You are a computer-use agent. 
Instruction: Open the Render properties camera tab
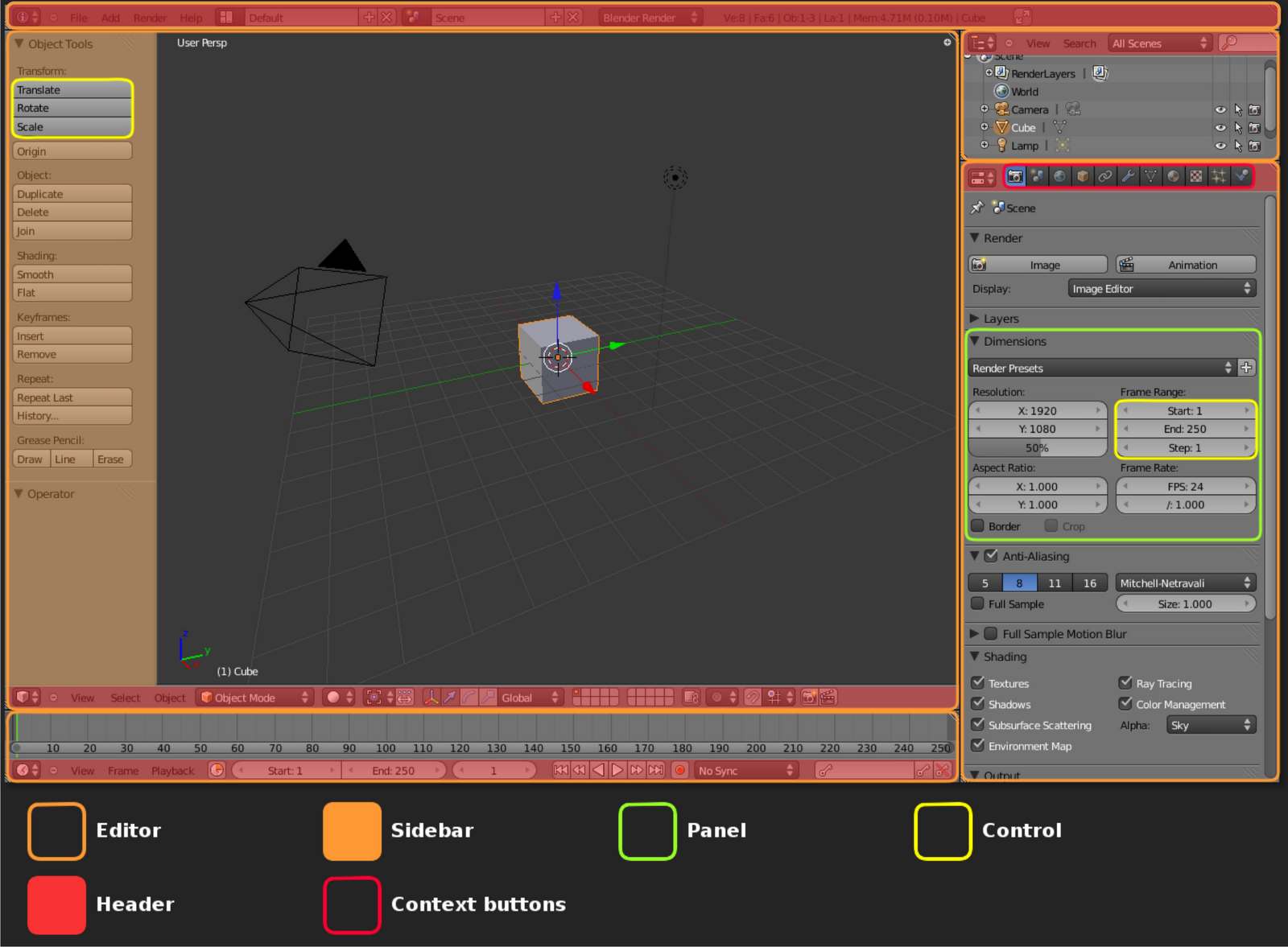(x=1015, y=176)
